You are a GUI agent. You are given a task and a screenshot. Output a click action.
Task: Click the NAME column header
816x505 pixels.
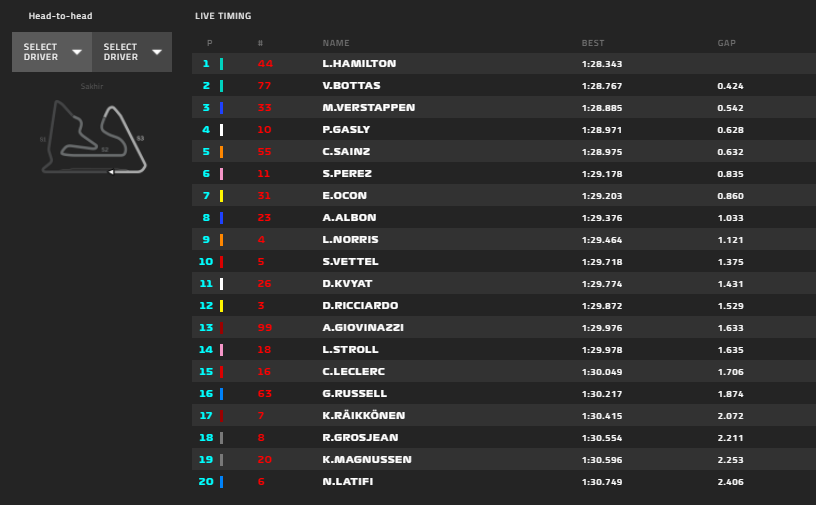point(336,43)
